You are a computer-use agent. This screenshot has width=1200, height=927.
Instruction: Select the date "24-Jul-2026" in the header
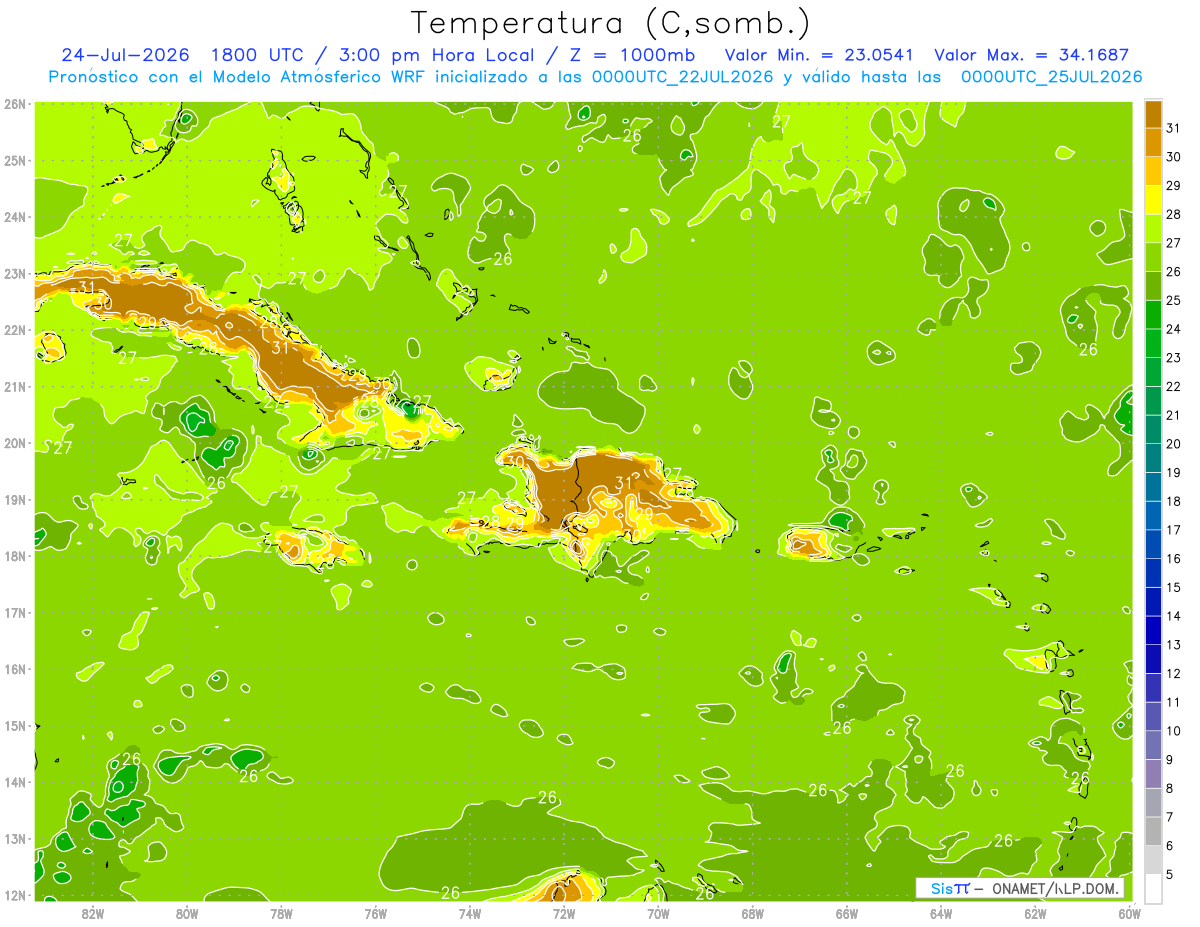click(x=127, y=55)
